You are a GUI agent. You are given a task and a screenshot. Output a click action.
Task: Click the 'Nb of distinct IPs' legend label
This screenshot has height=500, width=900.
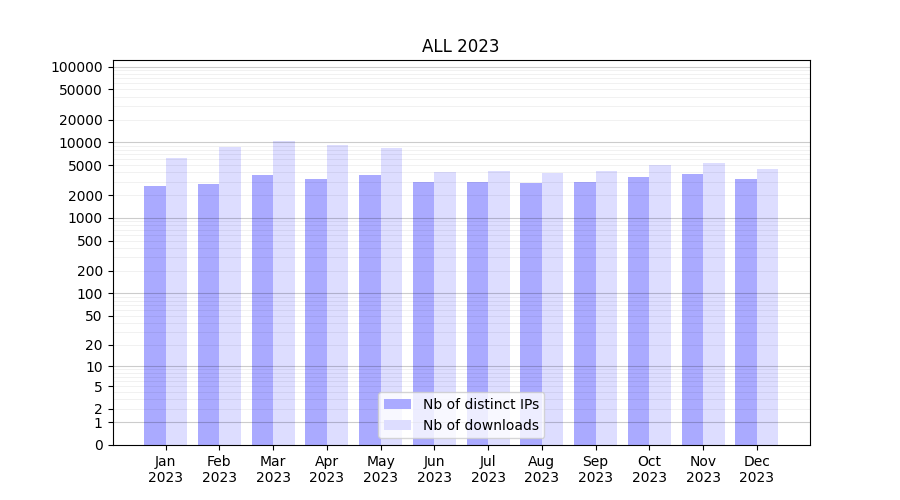pyautogui.click(x=480, y=404)
